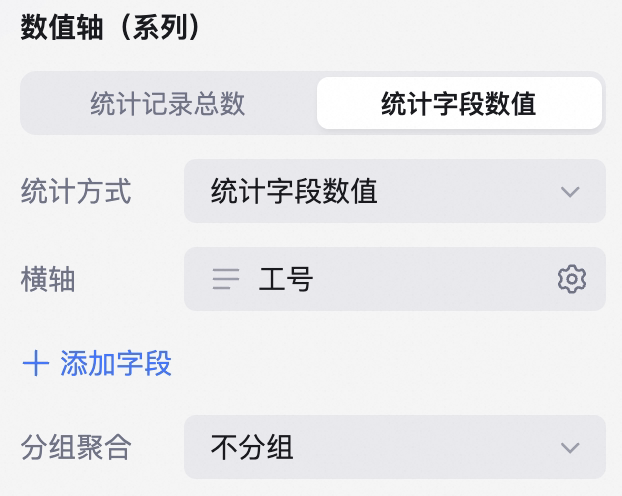Toggle statistics mode to 统计字段数值
Screen dimensions: 622x496
click(x=459, y=103)
